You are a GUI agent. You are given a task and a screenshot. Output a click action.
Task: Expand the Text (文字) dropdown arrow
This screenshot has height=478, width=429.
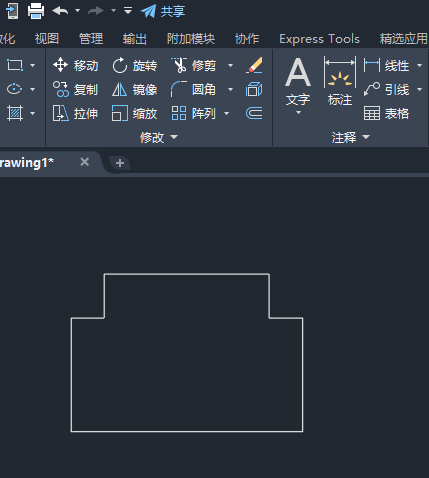(x=298, y=113)
